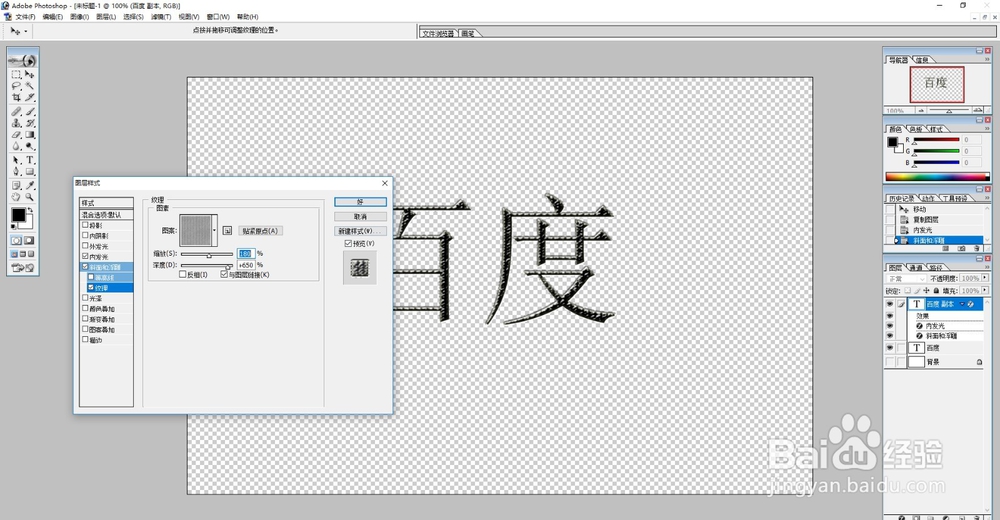The width and height of the screenshot is (1000, 520).
Task: Click the 缩放 scale percentage field
Action: tap(246, 253)
